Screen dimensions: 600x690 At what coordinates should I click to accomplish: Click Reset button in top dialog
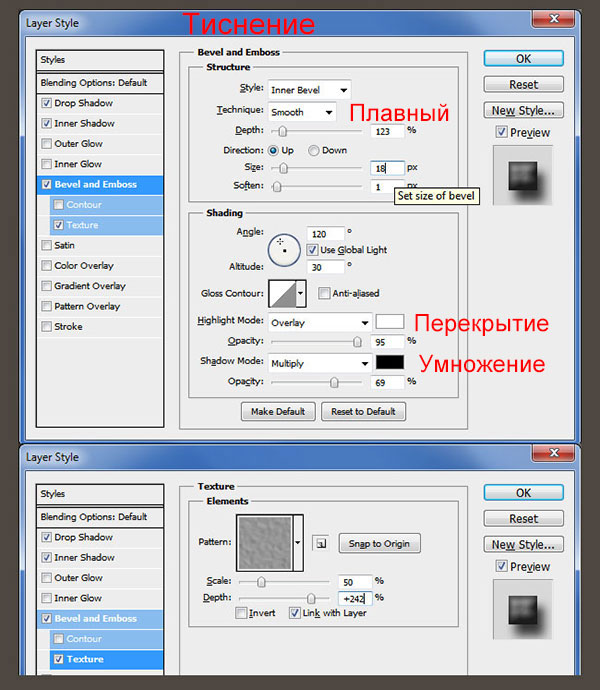click(523, 84)
